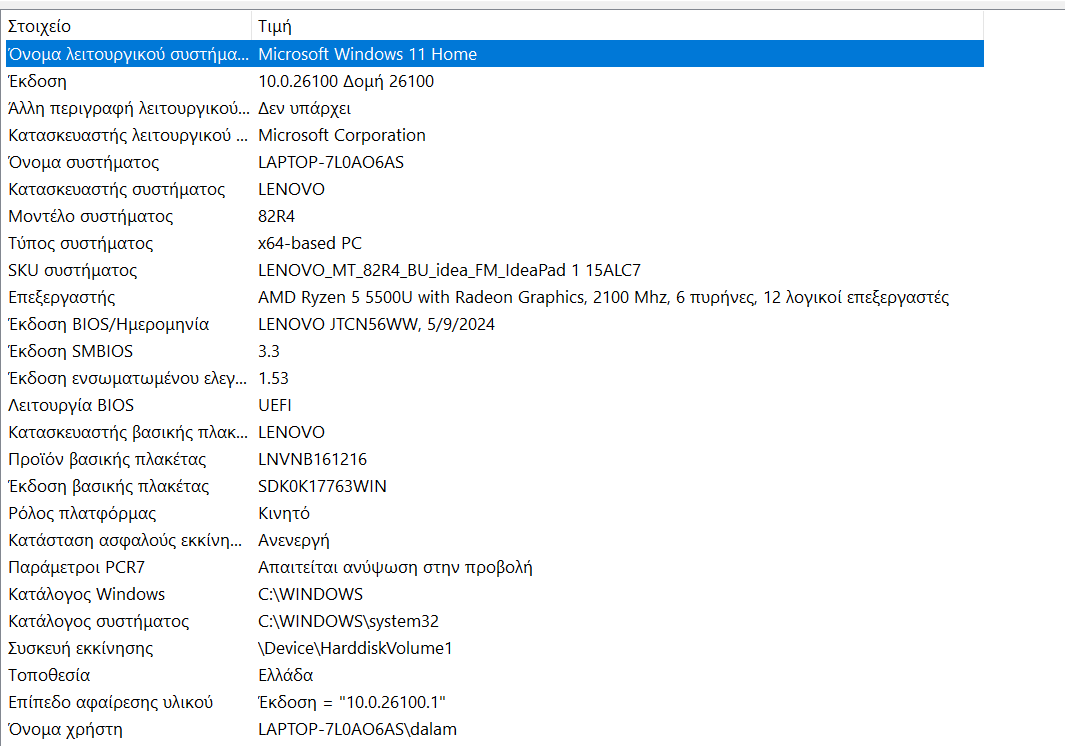Click the Στοιχείο column header
1065x746 pixels.
coord(128,26)
